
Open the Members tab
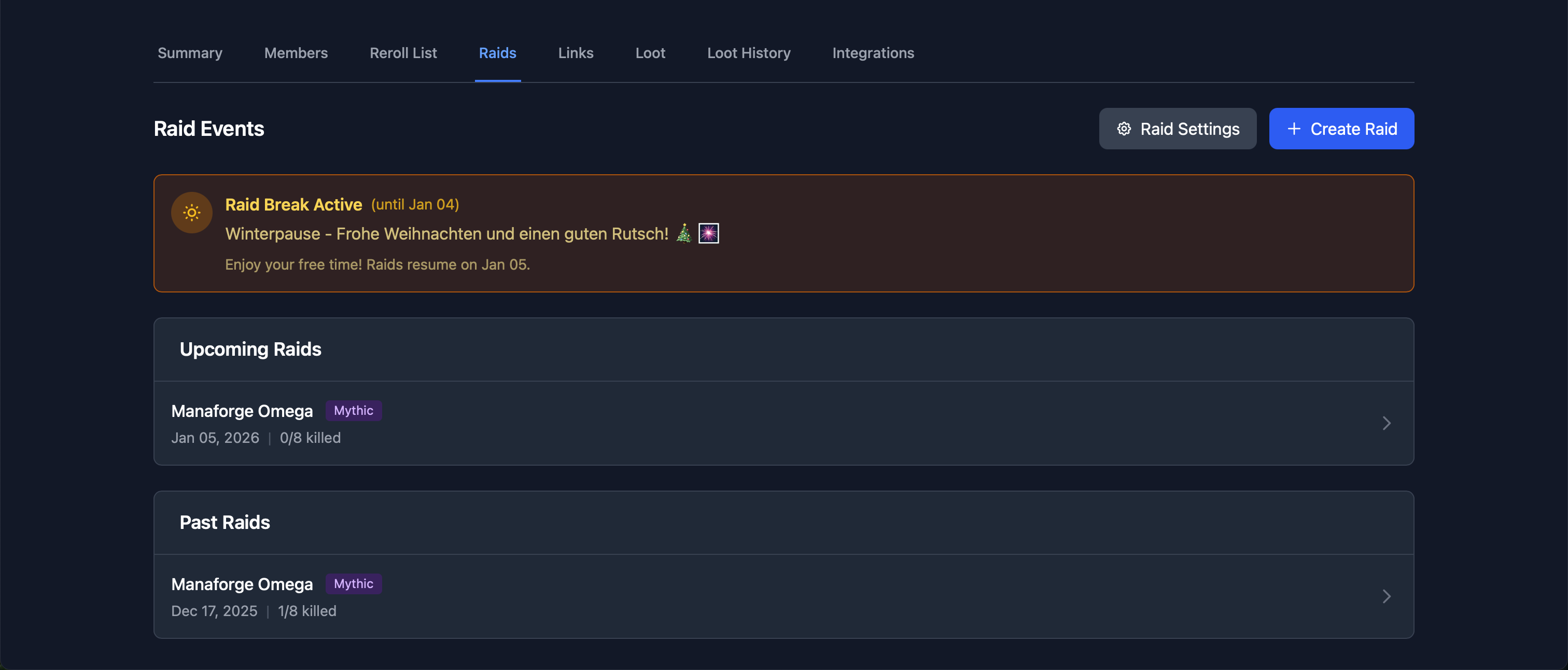[x=296, y=53]
